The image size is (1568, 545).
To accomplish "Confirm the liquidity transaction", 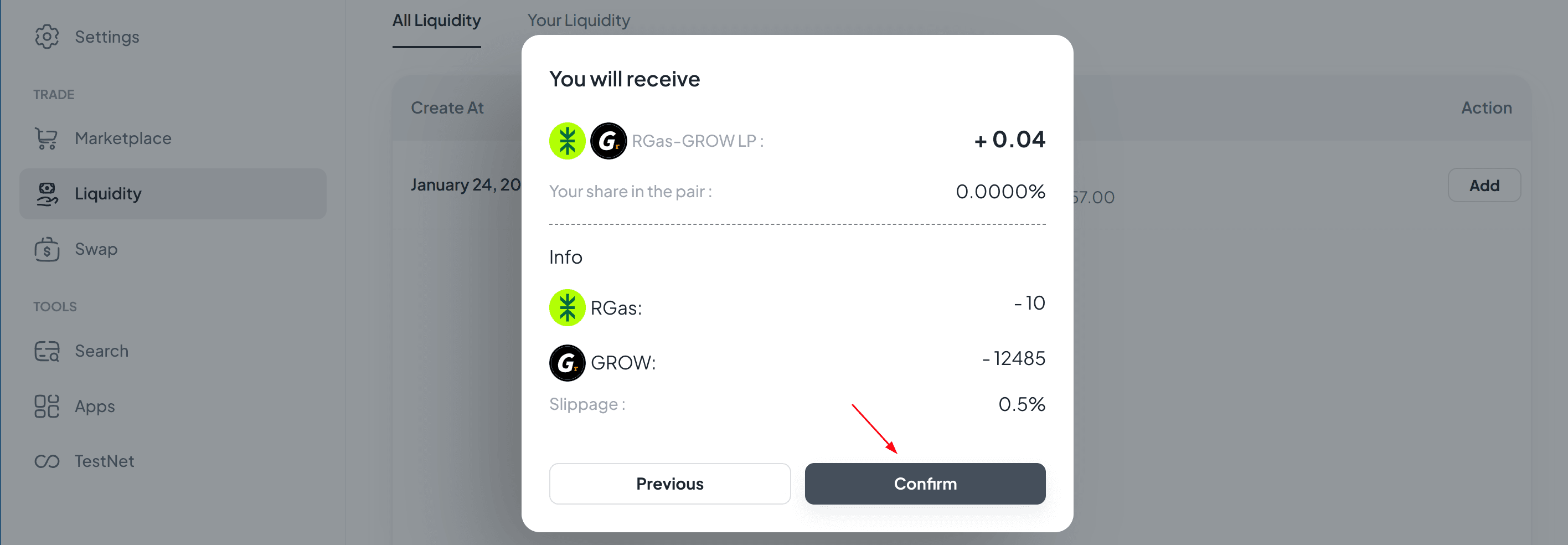I will click(925, 484).
